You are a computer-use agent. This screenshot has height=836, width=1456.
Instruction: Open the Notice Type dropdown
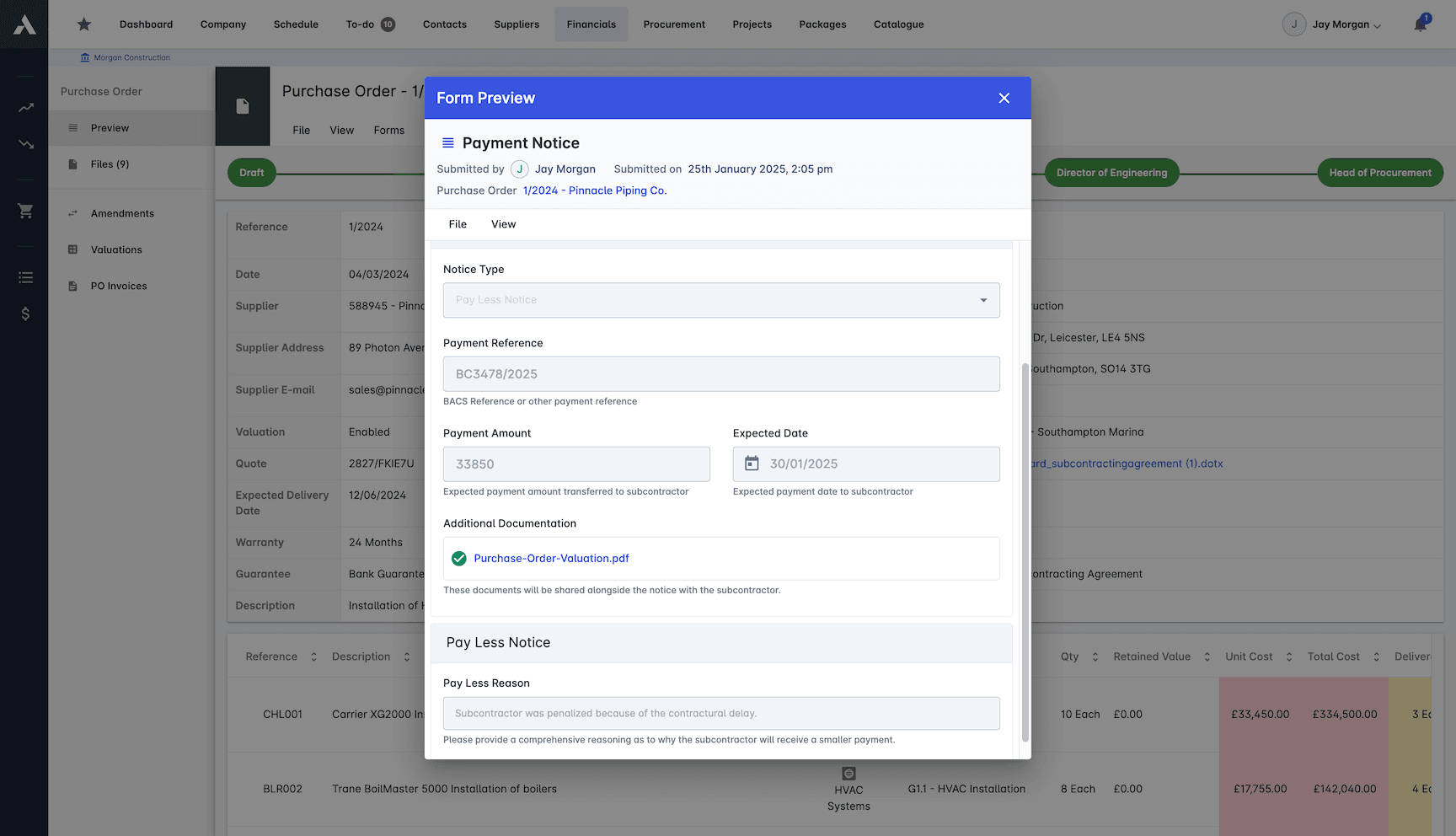(x=982, y=300)
